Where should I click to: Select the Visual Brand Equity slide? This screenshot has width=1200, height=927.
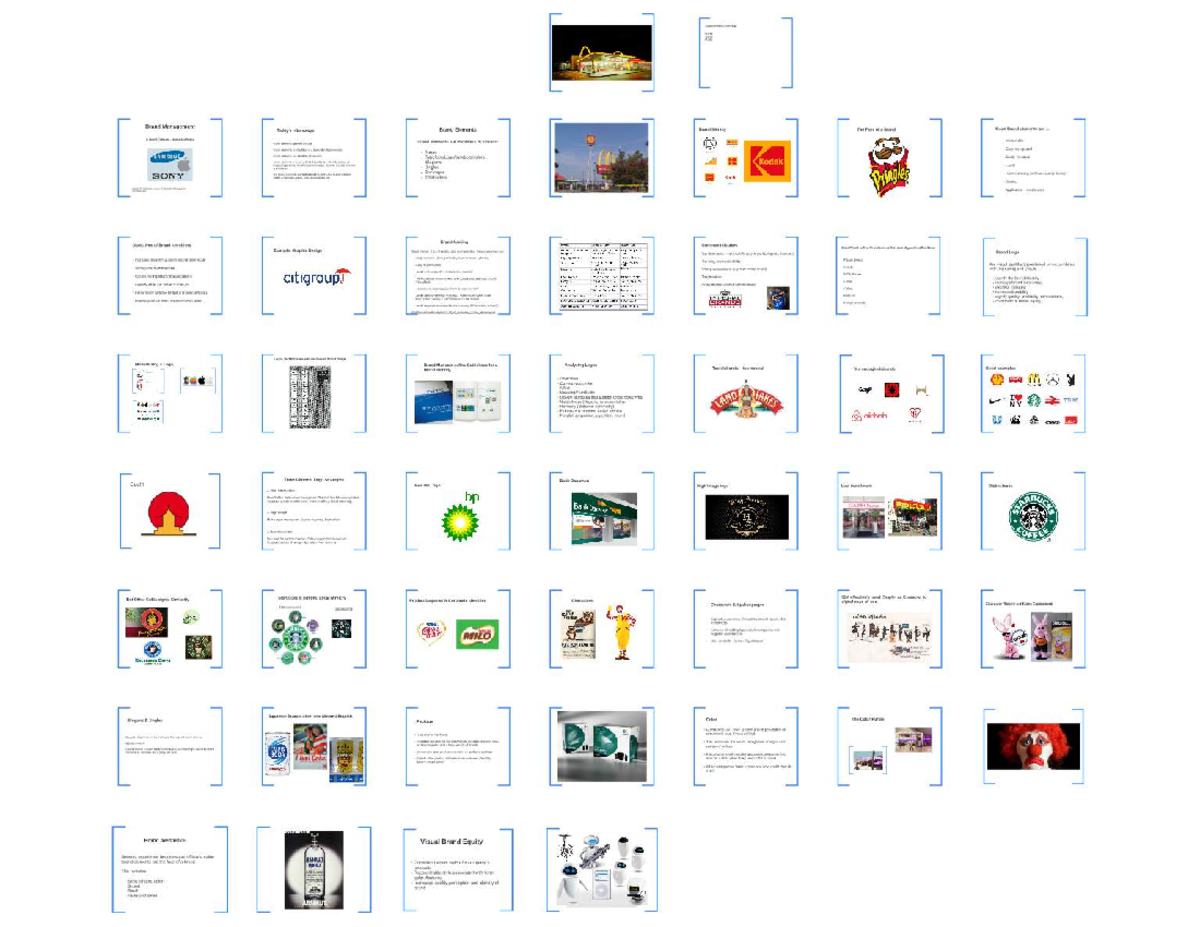457,869
